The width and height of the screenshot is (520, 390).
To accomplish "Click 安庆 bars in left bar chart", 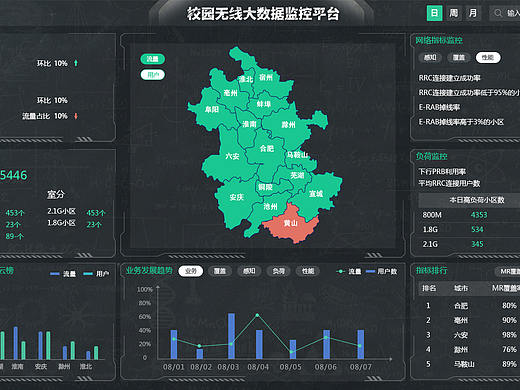I will (44, 345).
